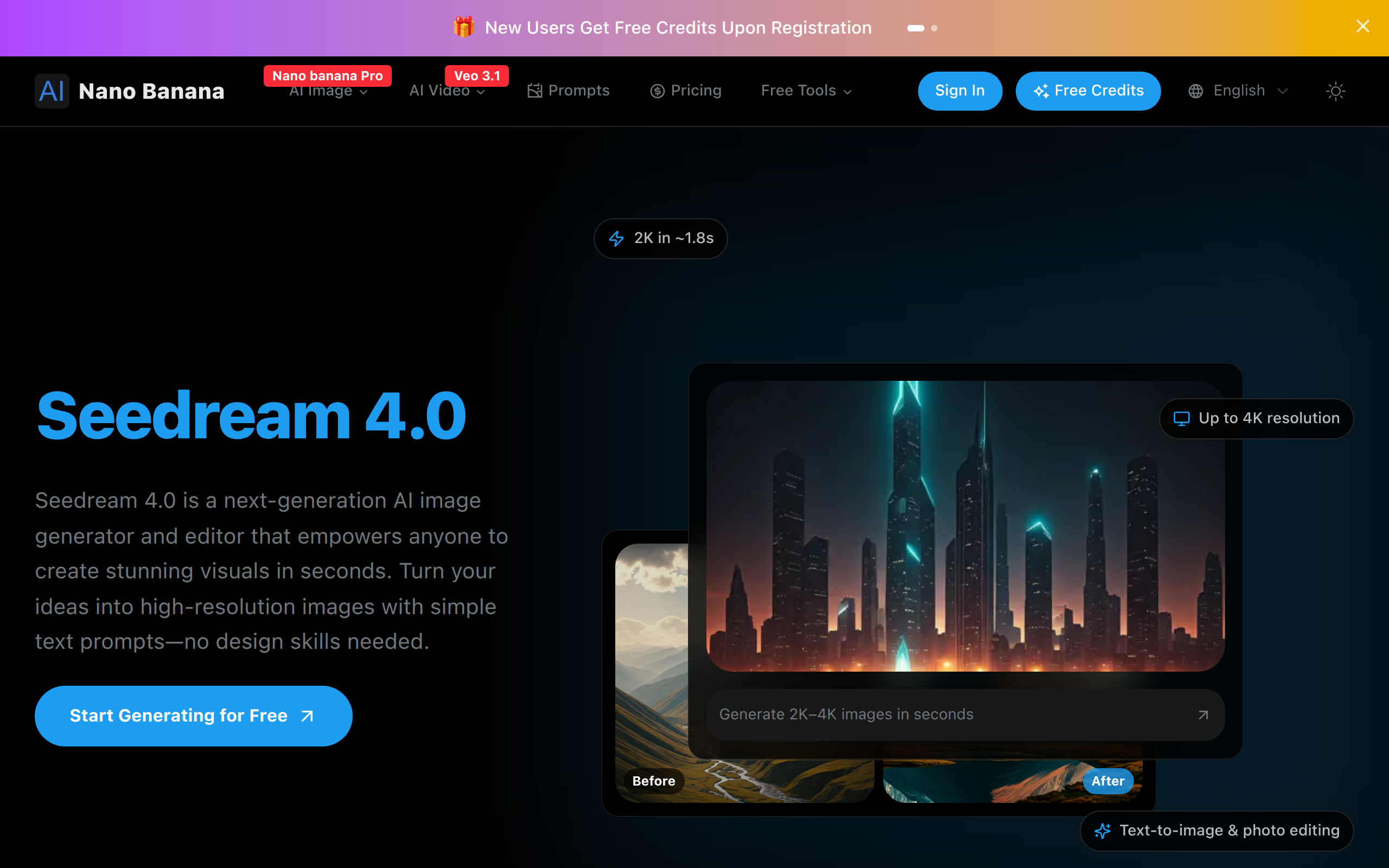Click the sparkle icon on Free Credits button
Image resolution: width=1389 pixels, height=868 pixels.
click(1042, 91)
